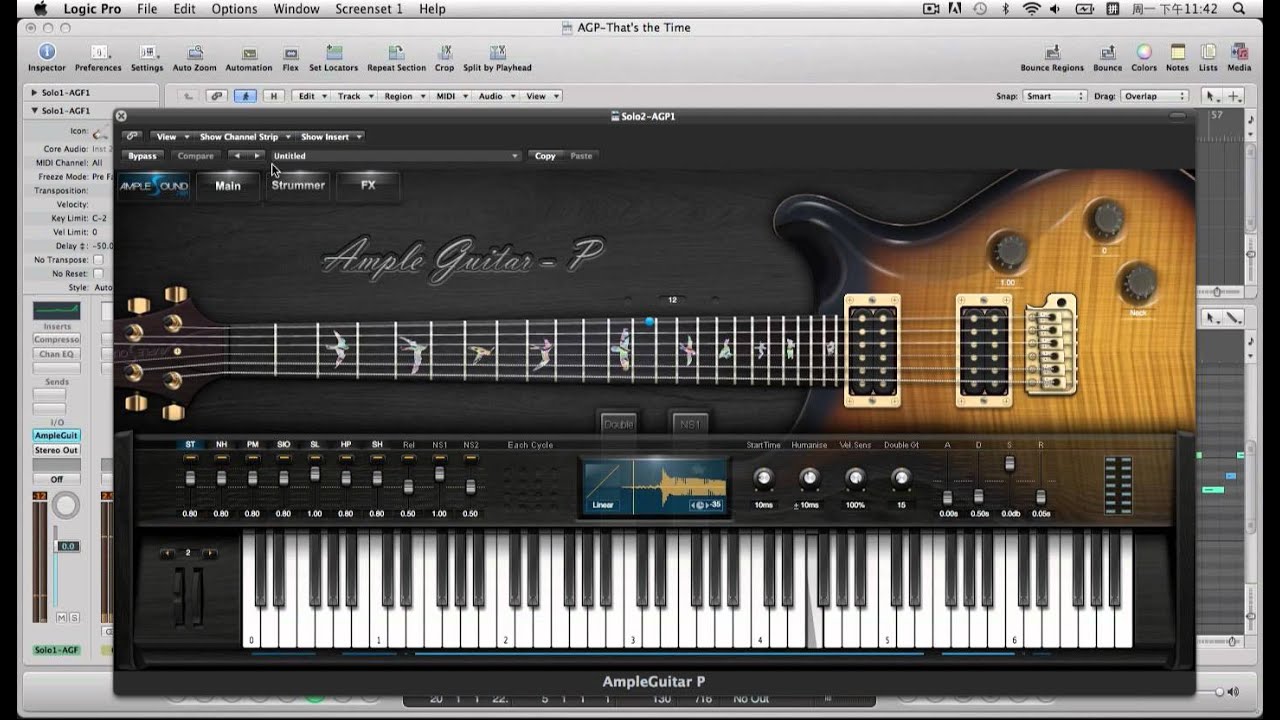Toggle the NS1 button below fretboard
This screenshot has width=1280, height=720.
click(690, 423)
